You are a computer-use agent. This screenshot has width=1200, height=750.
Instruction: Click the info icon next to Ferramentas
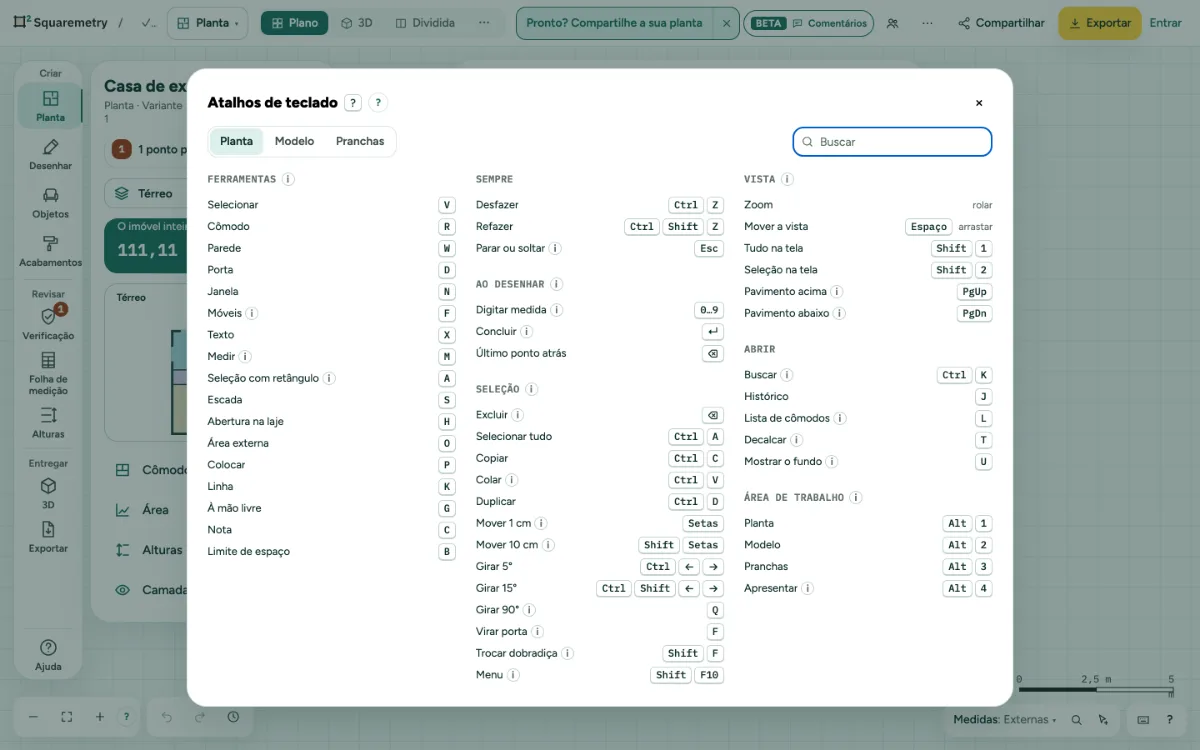coord(288,179)
